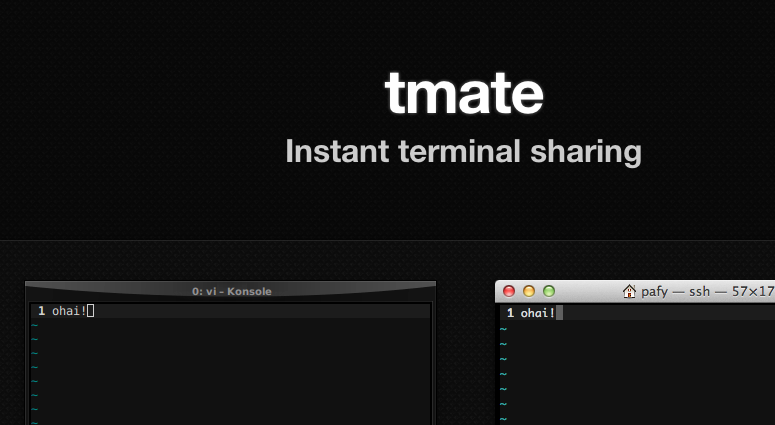Click line number 1 in Konsole window

click(x=42, y=311)
